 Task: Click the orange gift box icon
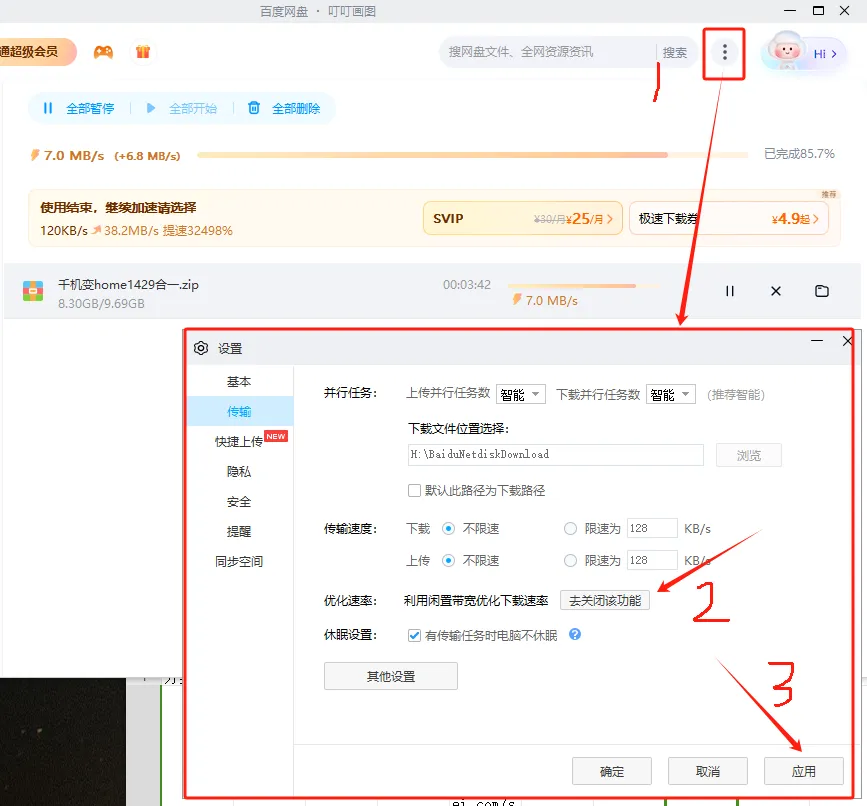143,52
